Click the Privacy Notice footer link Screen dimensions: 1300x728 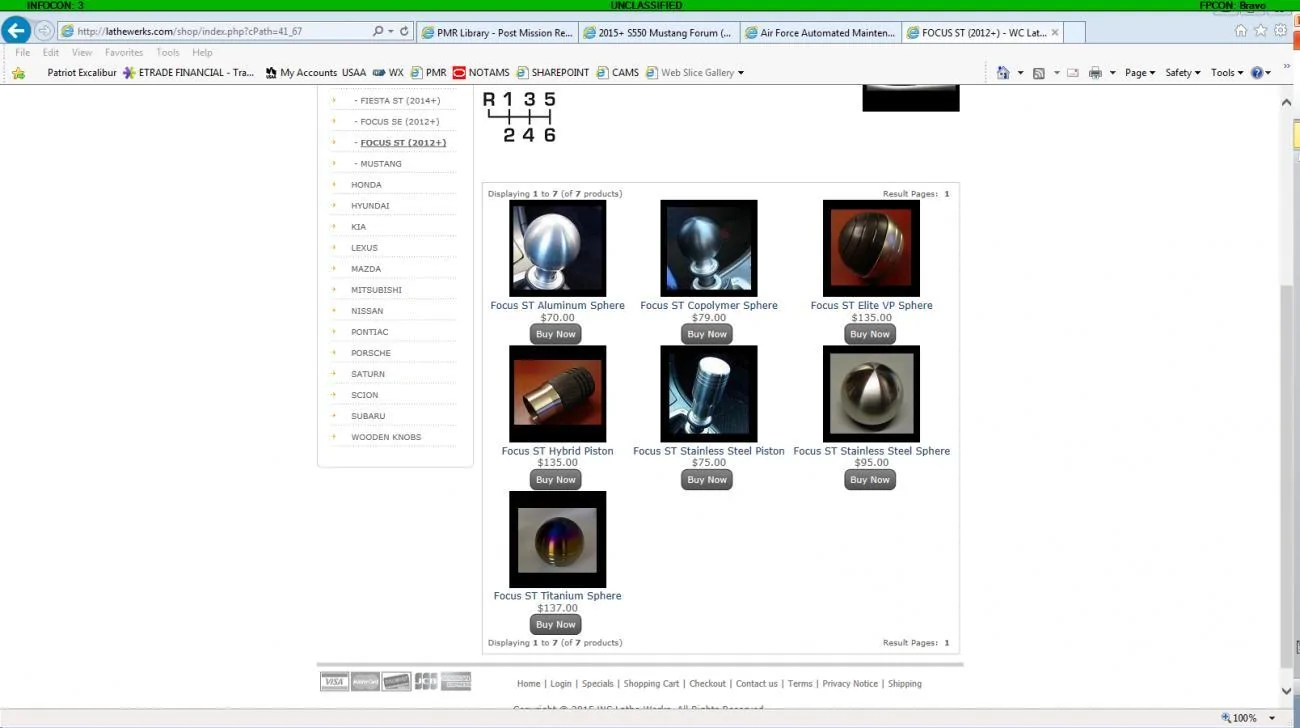[x=850, y=684]
